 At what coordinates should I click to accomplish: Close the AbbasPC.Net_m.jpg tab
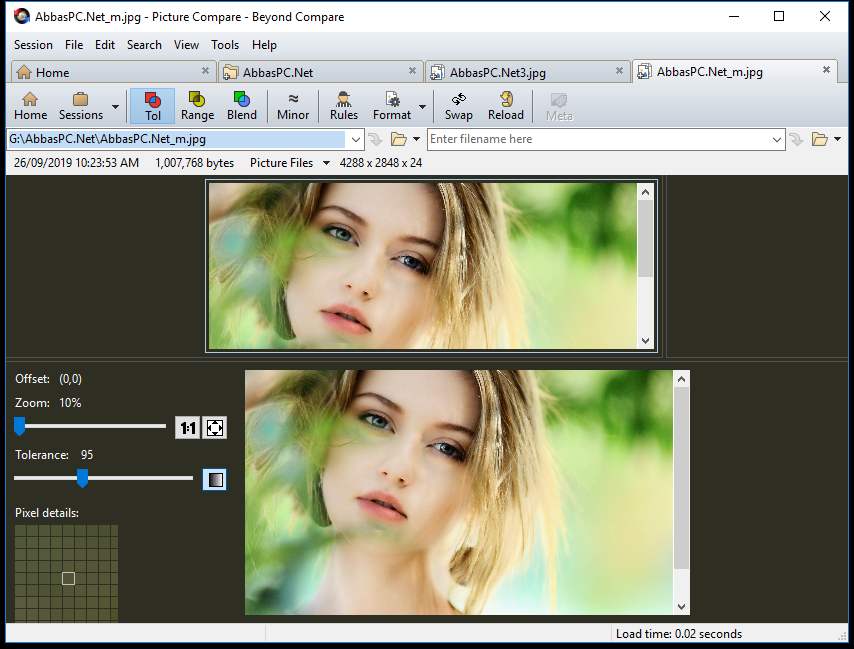826,70
